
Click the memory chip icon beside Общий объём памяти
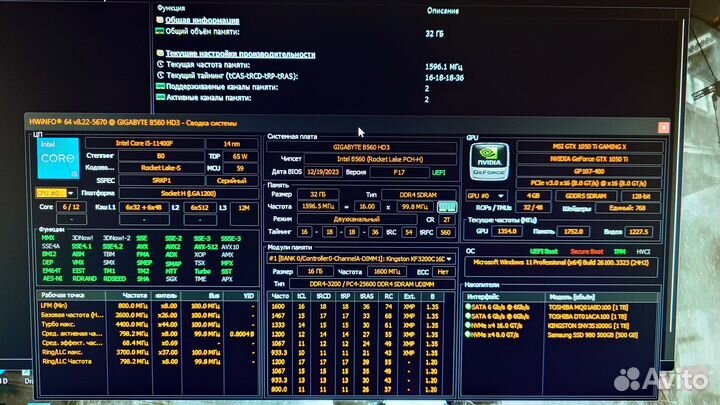pyautogui.click(x=160, y=31)
